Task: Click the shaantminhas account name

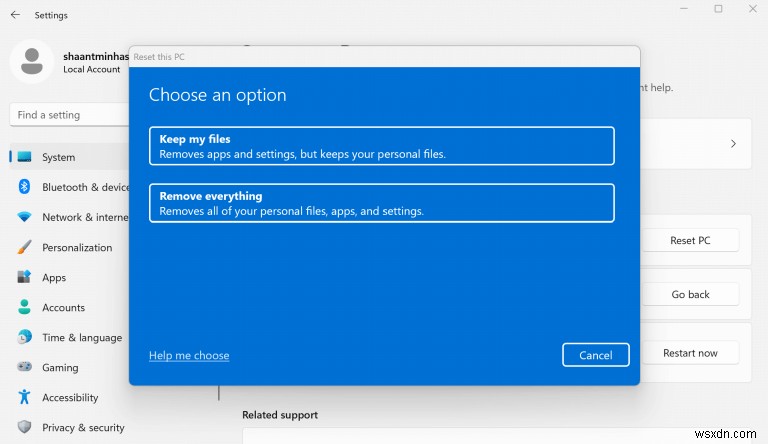Action: coord(96,56)
